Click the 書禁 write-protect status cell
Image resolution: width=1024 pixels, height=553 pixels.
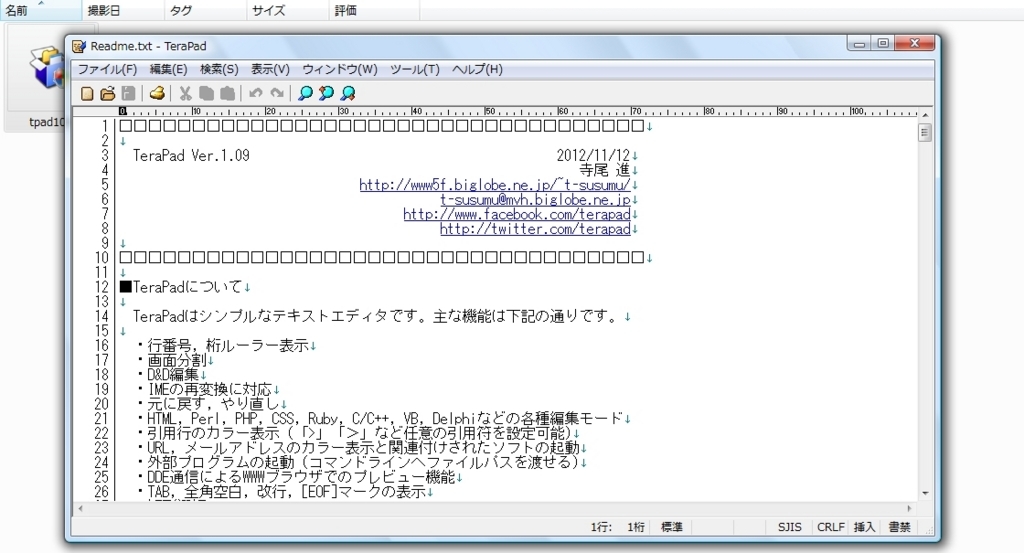899,527
